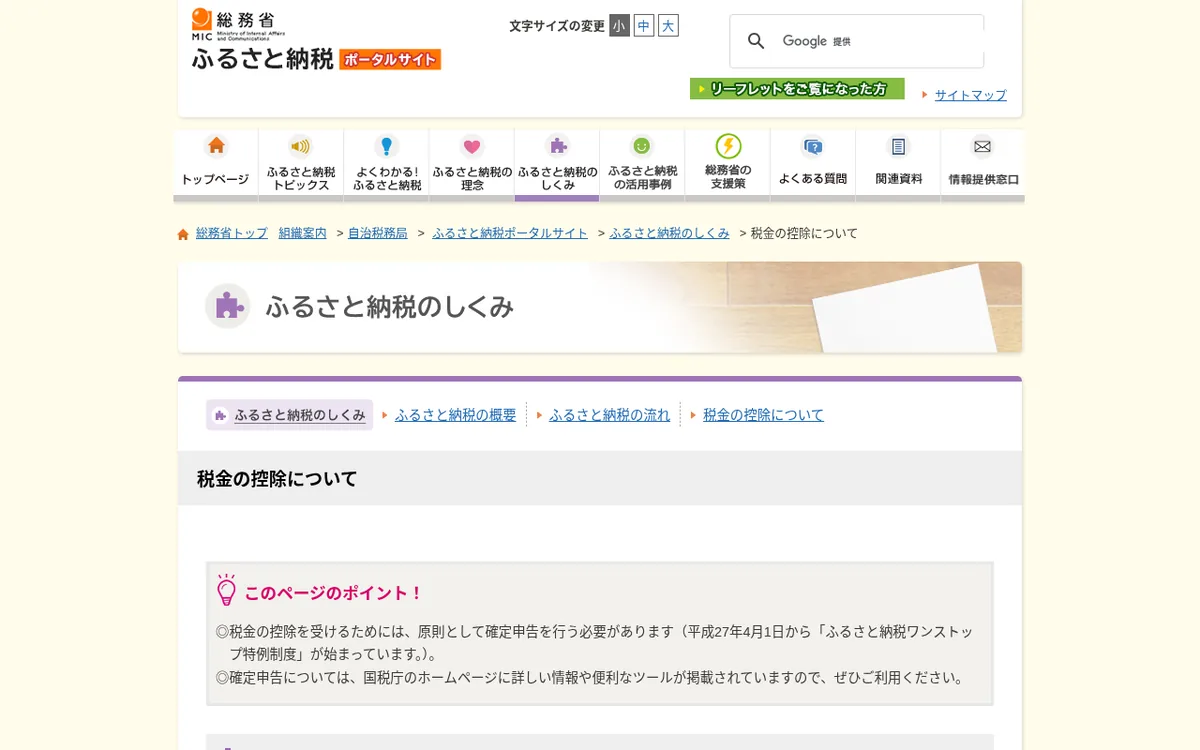Click the envelope icon above 情報提供窓口
This screenshot has width=1200, height=750.
coord(983,146)
